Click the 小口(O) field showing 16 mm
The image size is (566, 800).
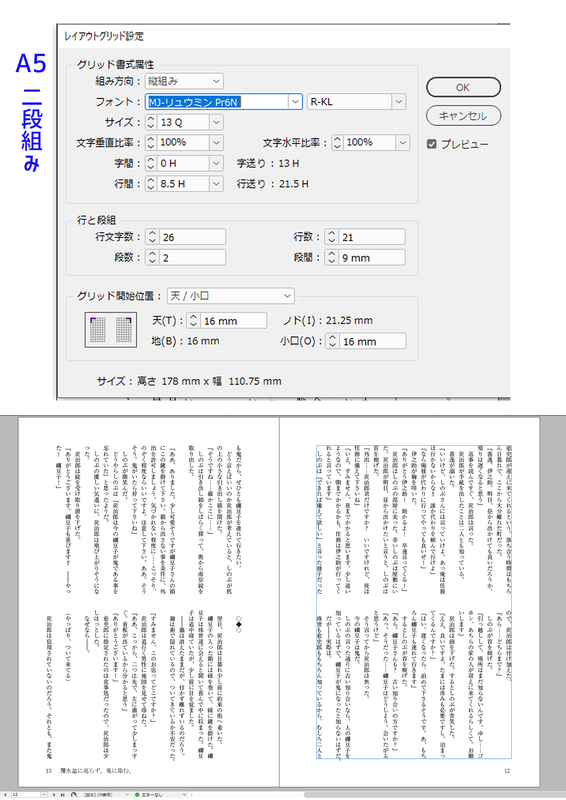373,341
